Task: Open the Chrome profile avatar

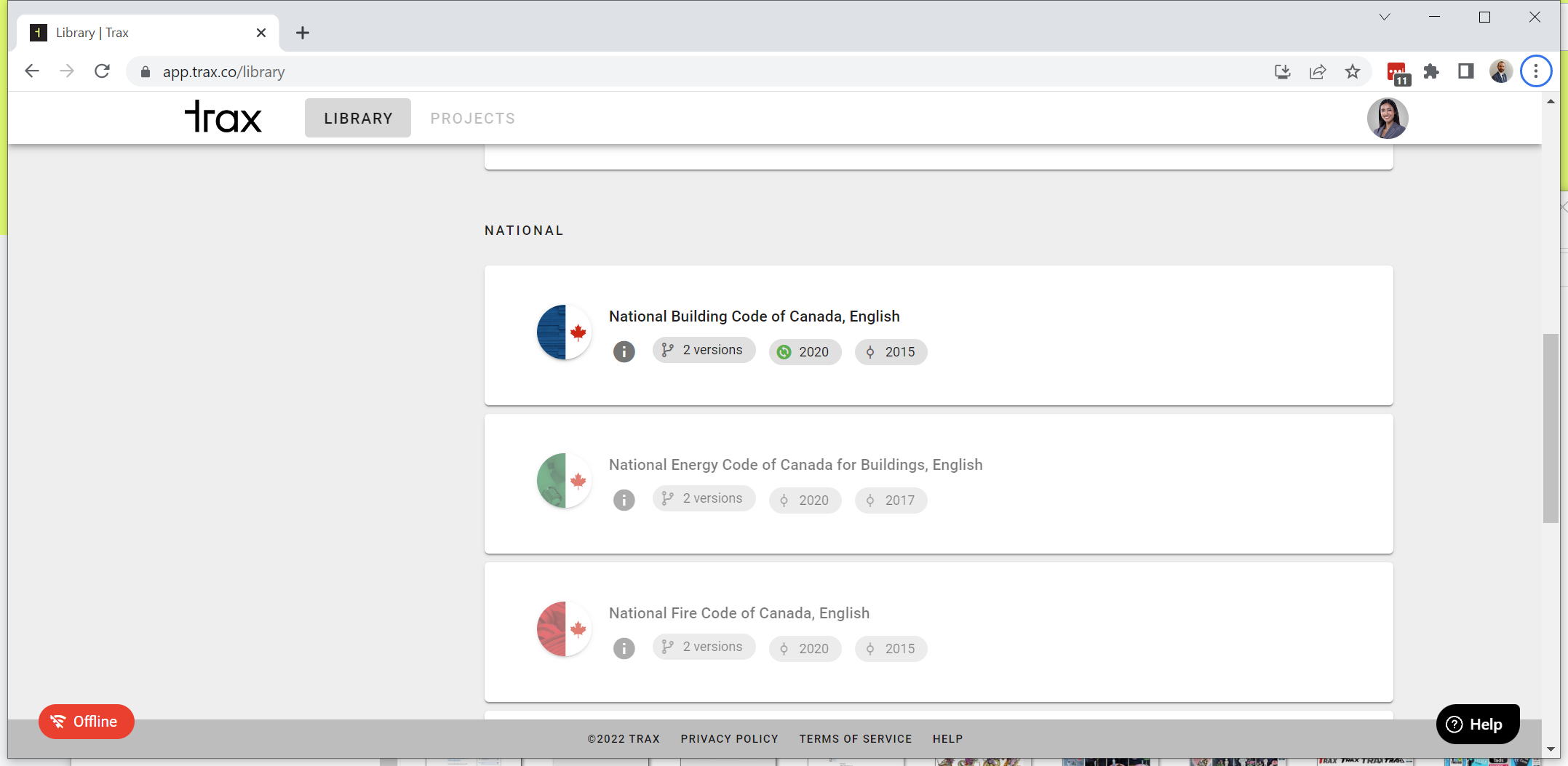Action: point(1500,71)
